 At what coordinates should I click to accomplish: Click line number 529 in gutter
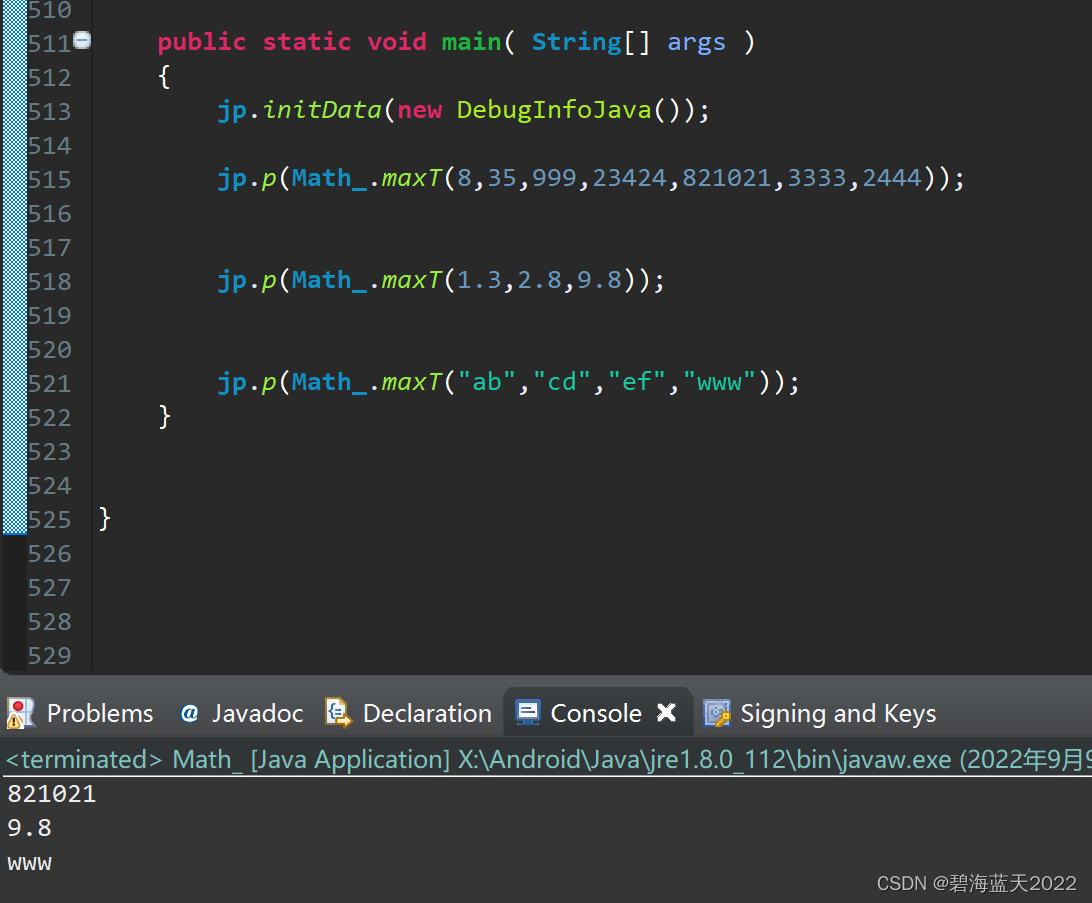pos(49,656)
